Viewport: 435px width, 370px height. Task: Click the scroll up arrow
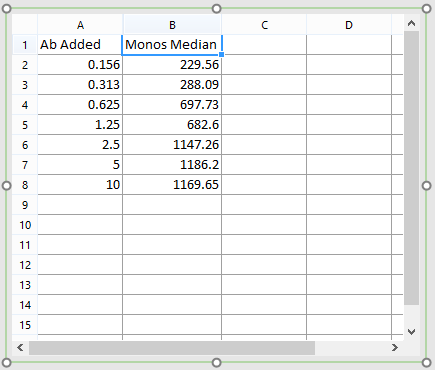tap(411, 23)
